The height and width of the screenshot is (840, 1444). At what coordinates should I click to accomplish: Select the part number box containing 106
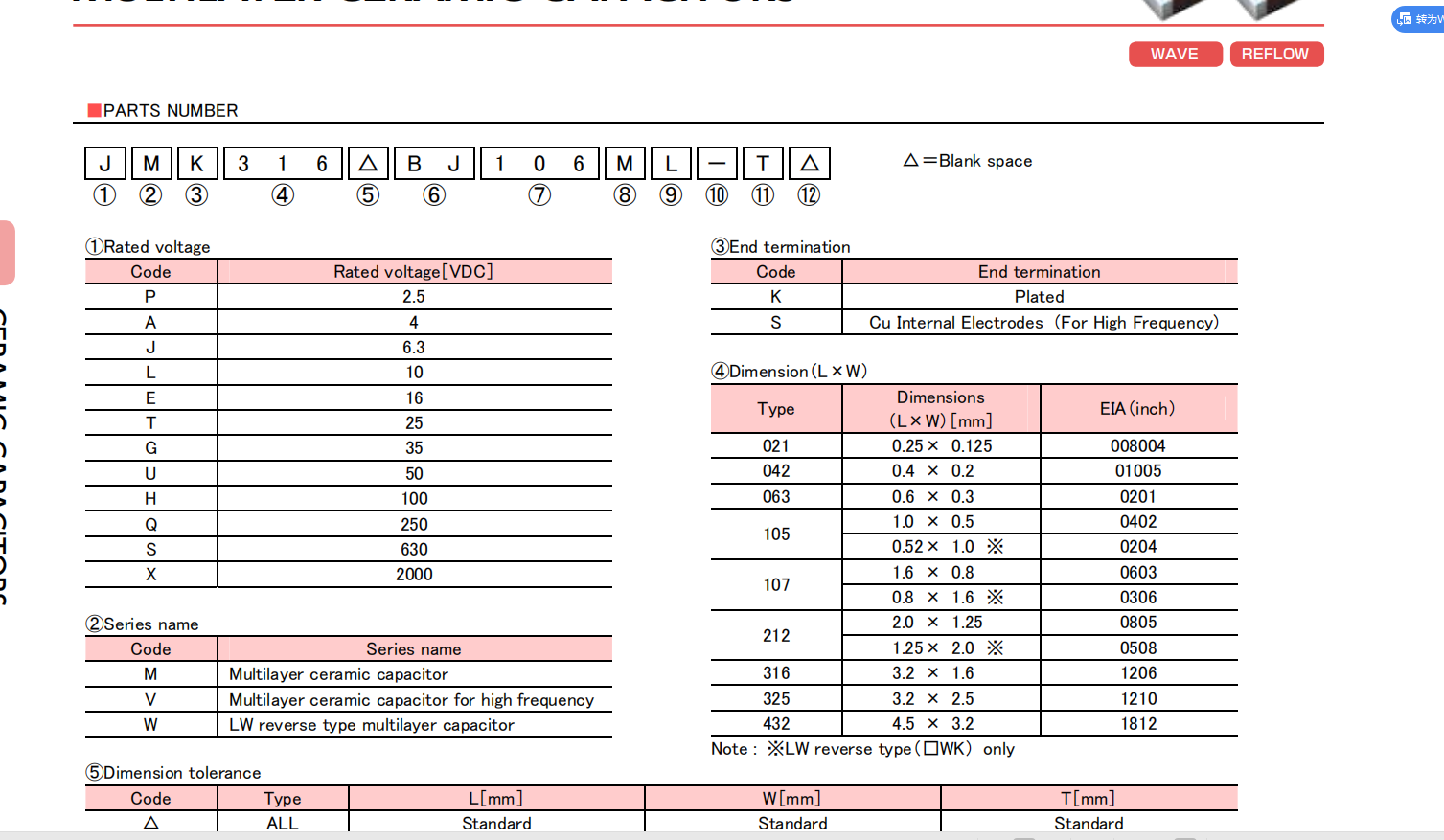(539, 164)
